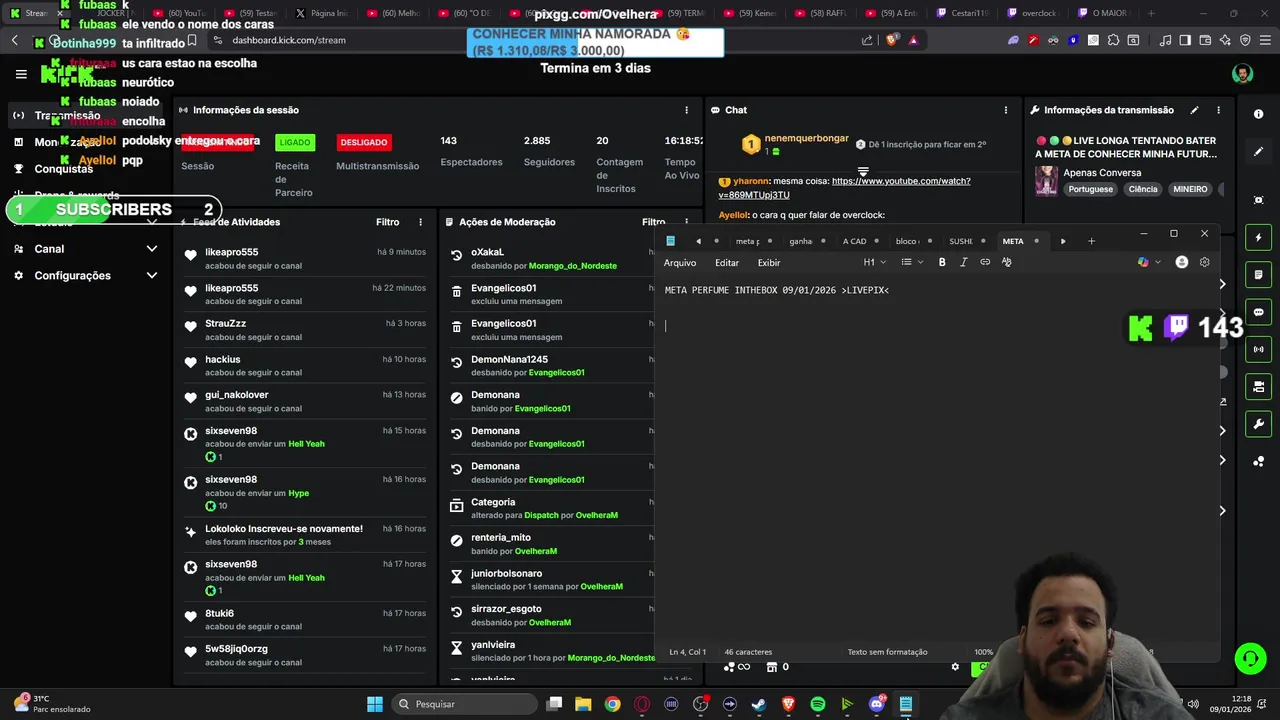Click the Windows taskbar search box

[462, 704]
